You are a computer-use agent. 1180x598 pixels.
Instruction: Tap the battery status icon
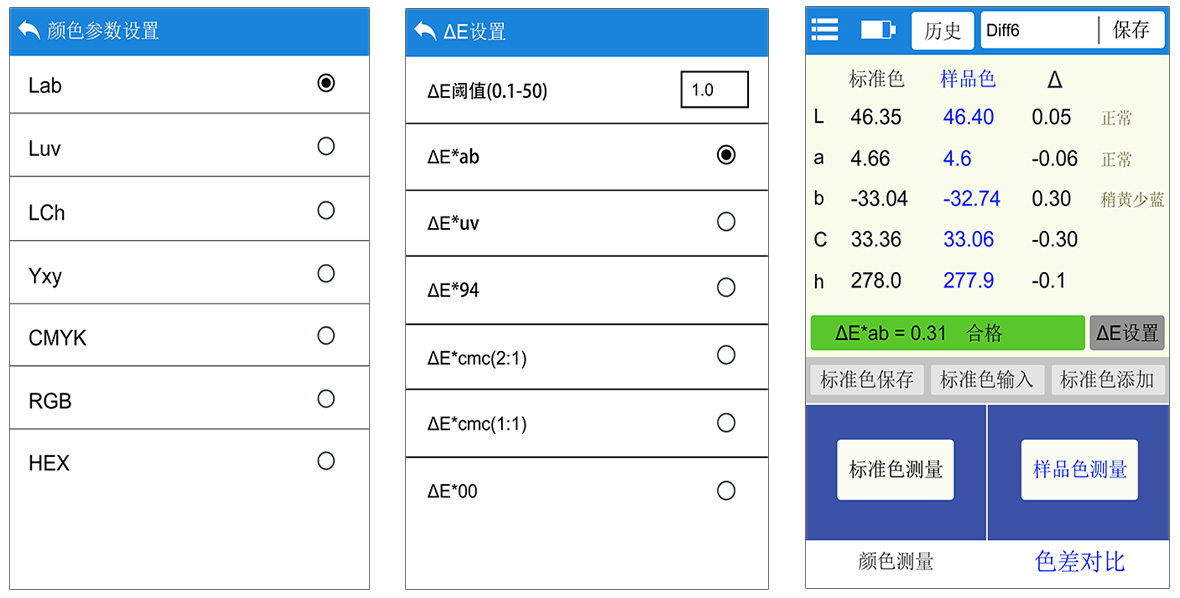[x=877, y=29]
